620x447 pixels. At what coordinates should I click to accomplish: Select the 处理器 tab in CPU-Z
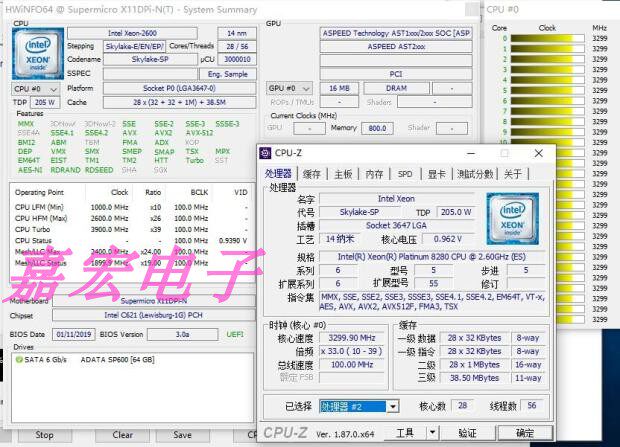[278, 174]
